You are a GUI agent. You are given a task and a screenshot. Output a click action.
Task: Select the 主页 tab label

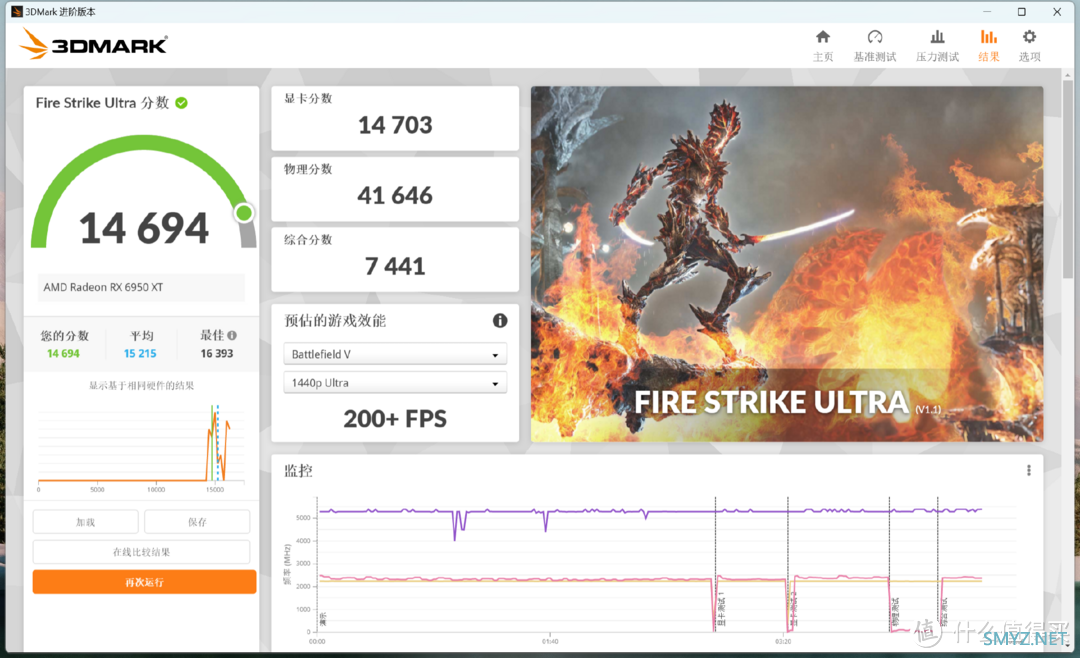[823, 56]
